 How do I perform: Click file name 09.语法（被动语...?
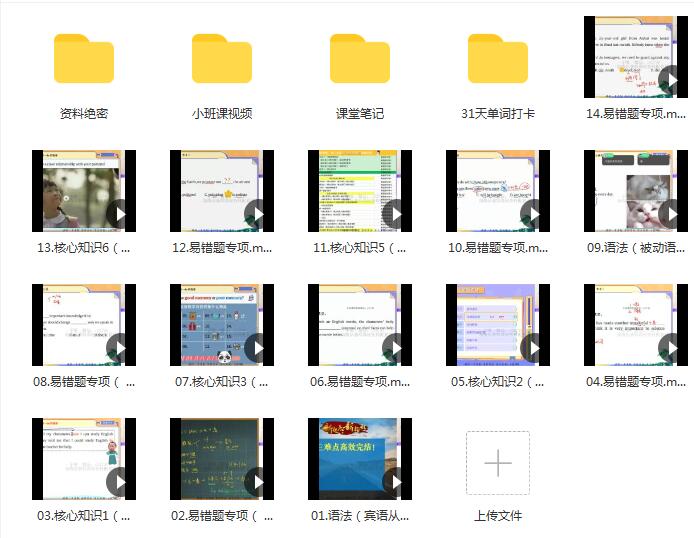[x=636, y=248]
